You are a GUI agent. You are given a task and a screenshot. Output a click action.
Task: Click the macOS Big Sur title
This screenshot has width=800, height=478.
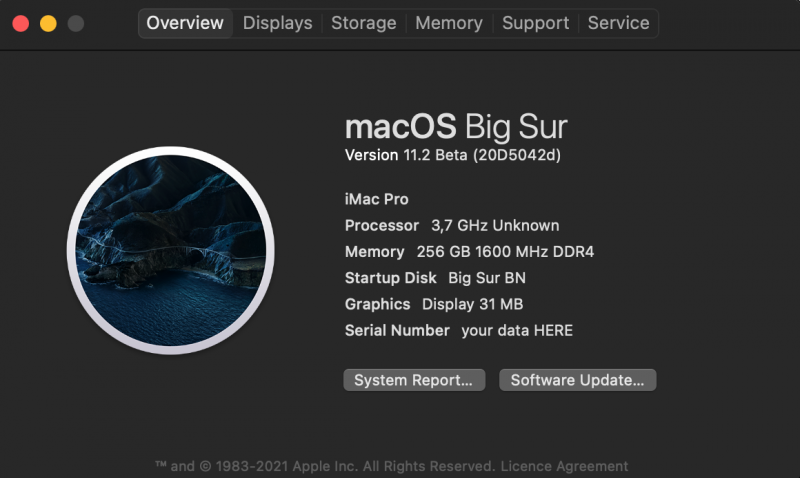point(455,127)
